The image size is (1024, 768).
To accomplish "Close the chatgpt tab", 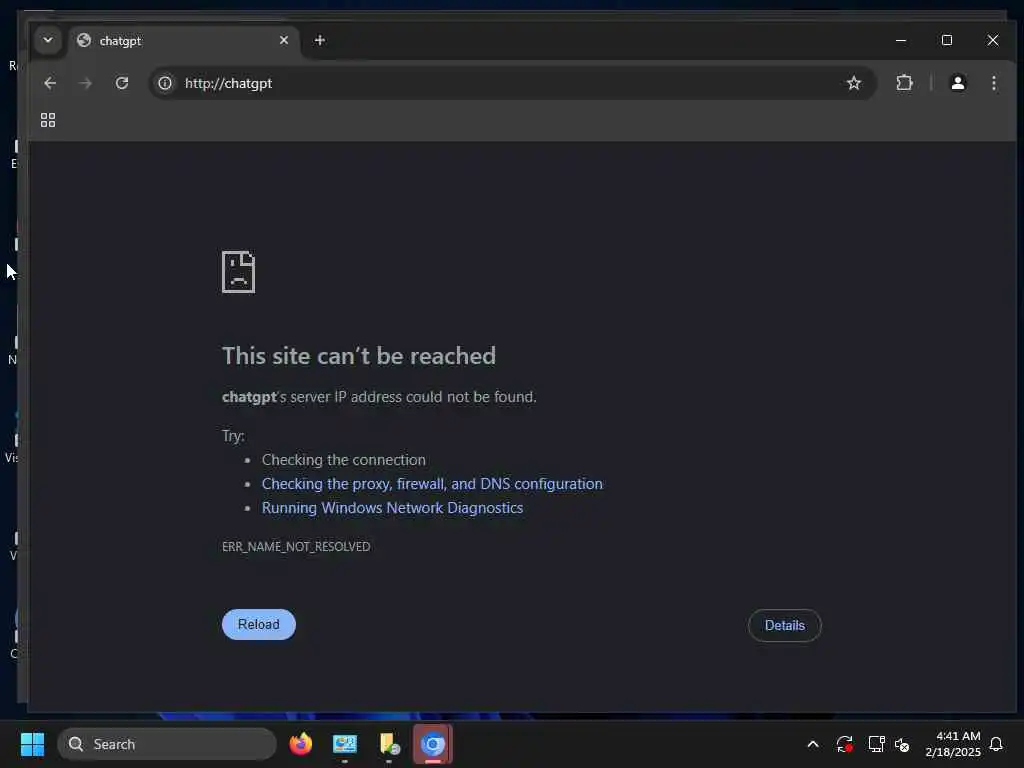I will point(284,40).
